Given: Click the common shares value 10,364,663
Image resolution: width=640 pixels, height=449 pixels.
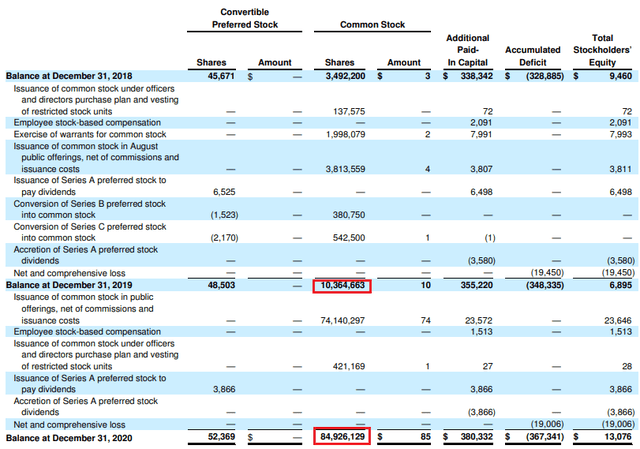Looking at the screenshot, I should click(x=342, y=285).
